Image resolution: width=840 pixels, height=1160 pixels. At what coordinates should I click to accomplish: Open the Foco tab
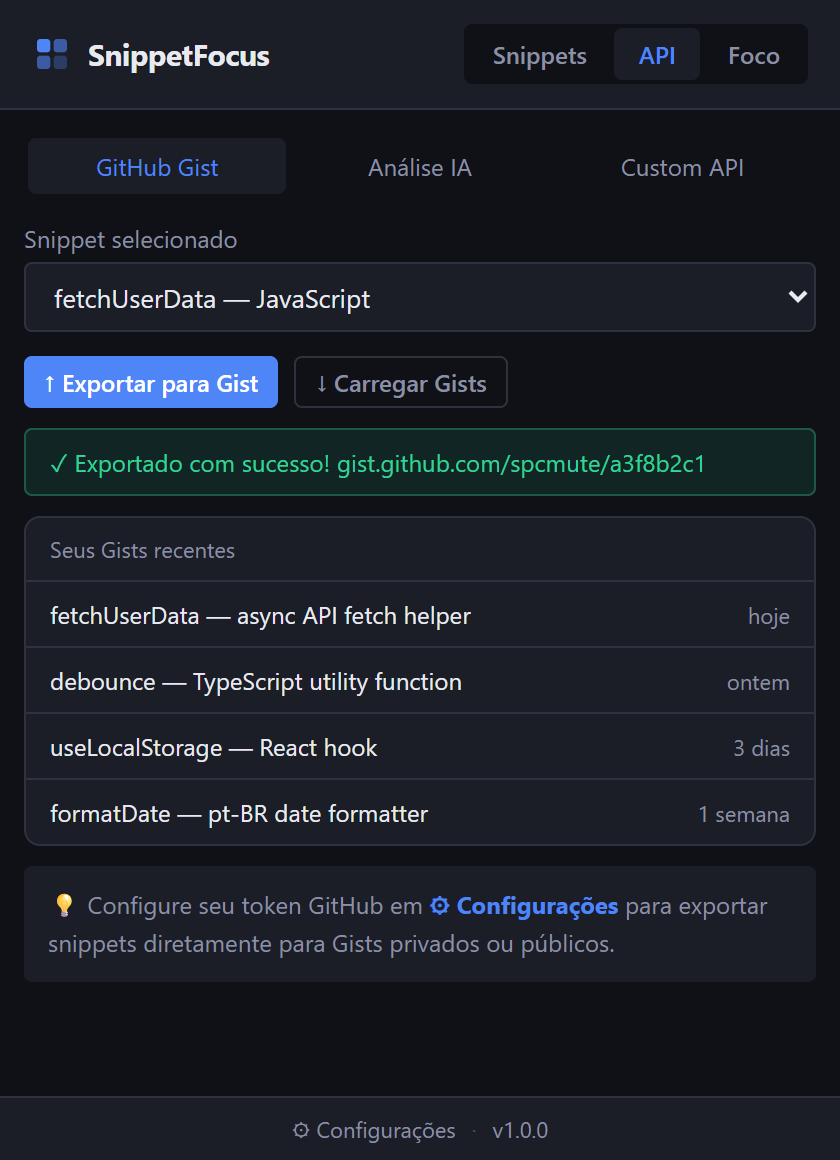(x=753, y=55)
